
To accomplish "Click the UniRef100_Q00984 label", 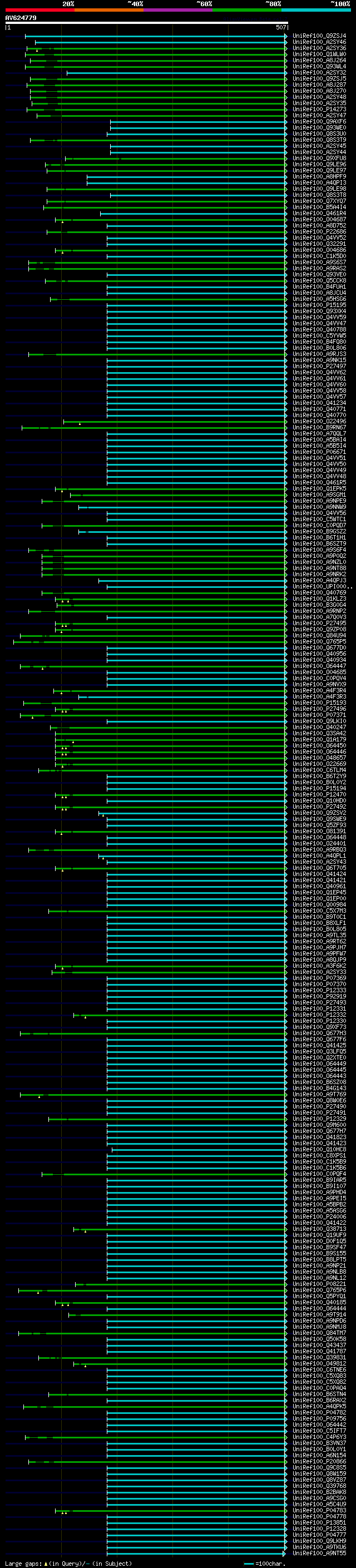I will pyautogui.click(x=319, y=904).
